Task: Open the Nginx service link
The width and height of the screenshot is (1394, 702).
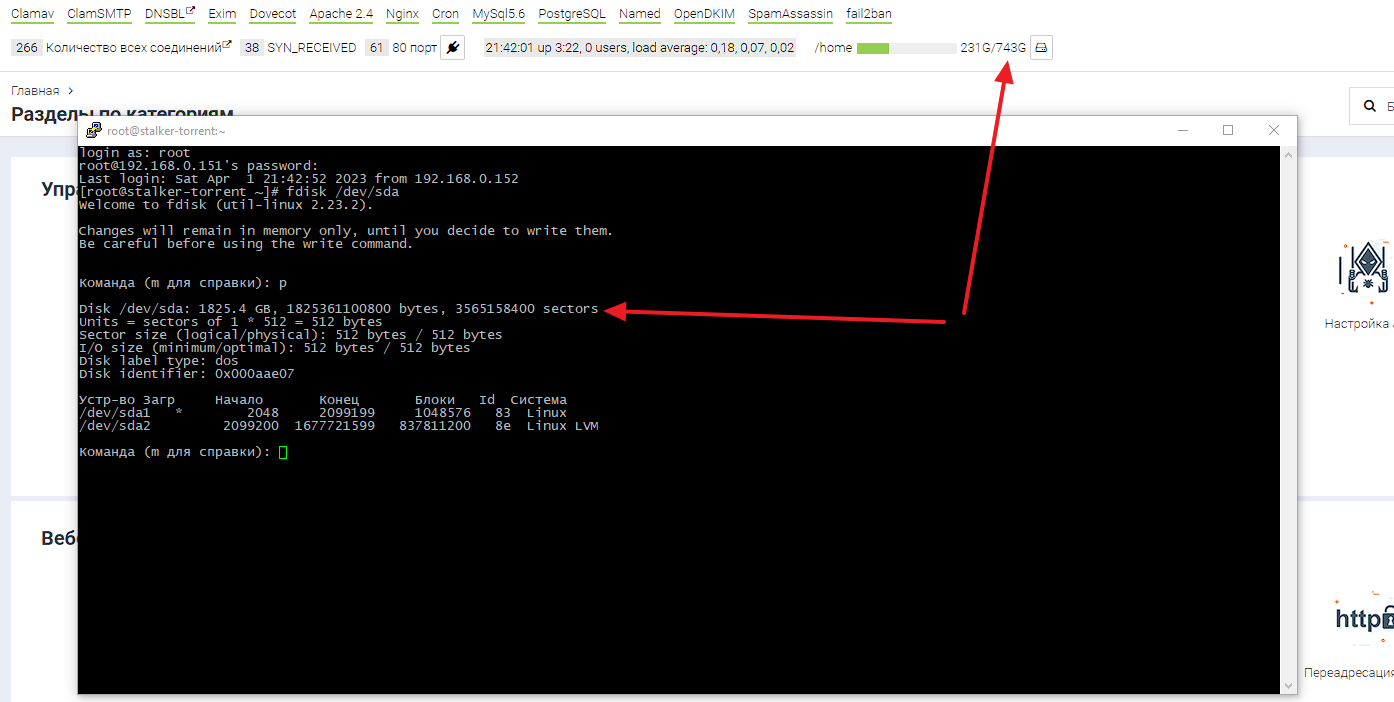Action: pyautogui.click(x=402, y=14)
